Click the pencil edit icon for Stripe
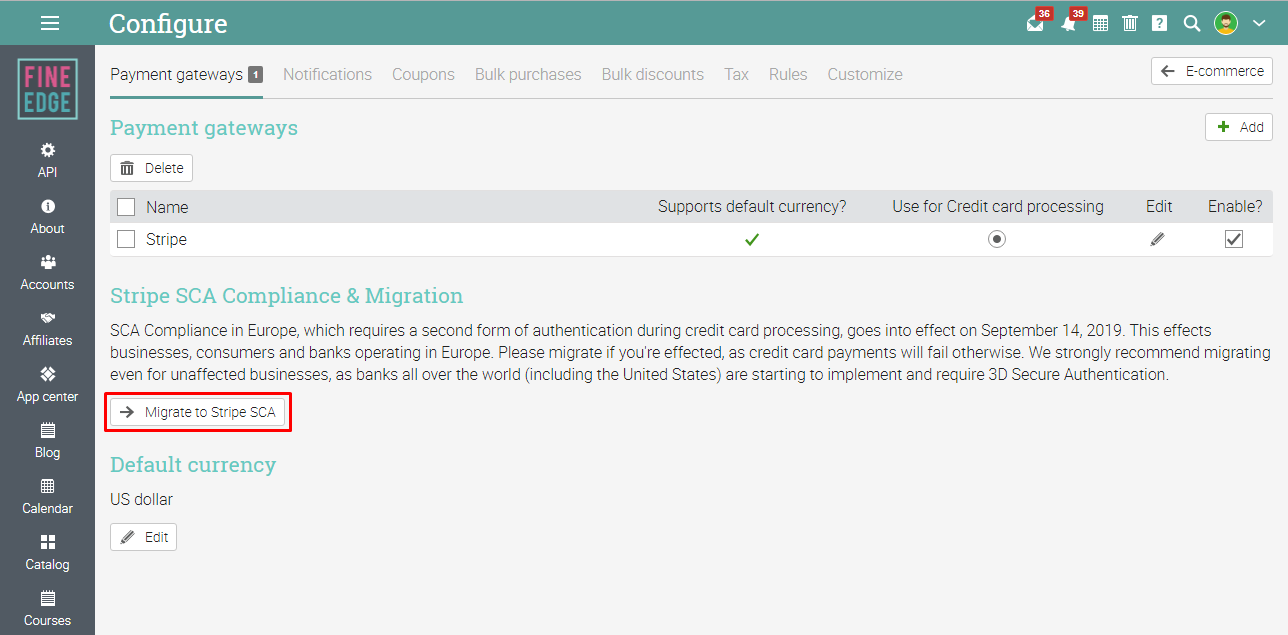1288x635 pixels. (x=1158, y=239)
